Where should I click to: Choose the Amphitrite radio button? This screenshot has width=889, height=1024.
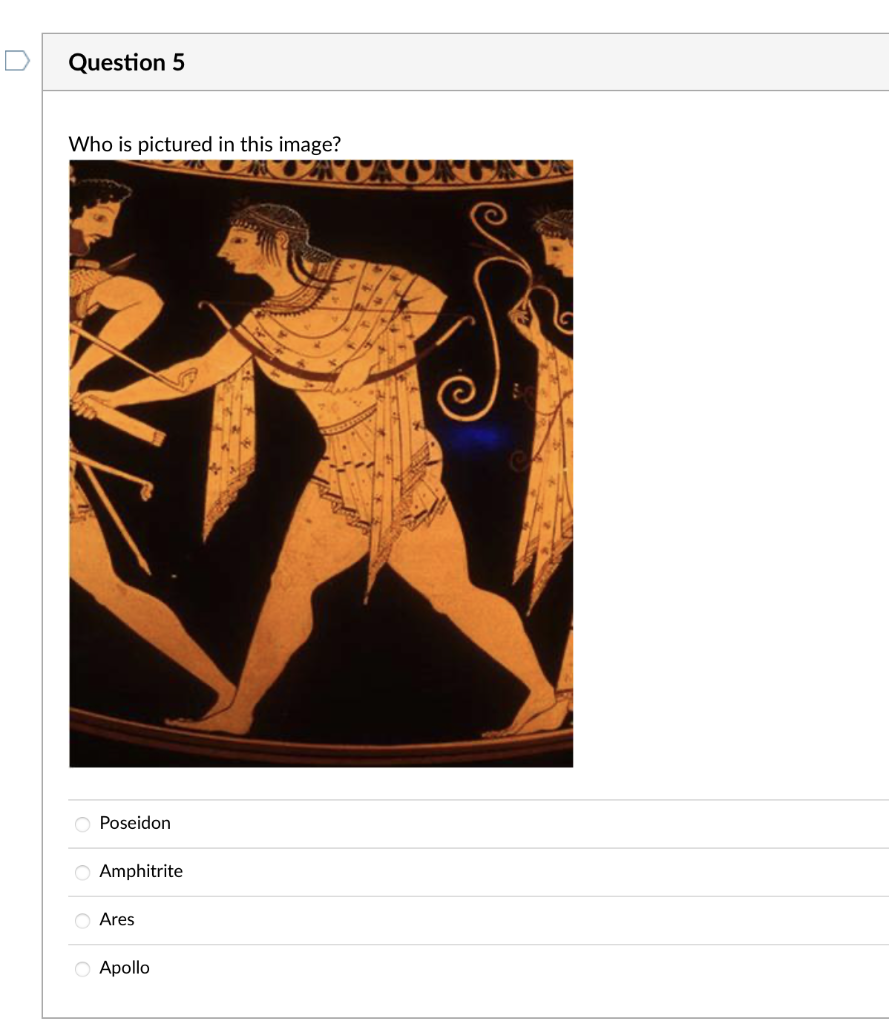(x=82, y=872)
